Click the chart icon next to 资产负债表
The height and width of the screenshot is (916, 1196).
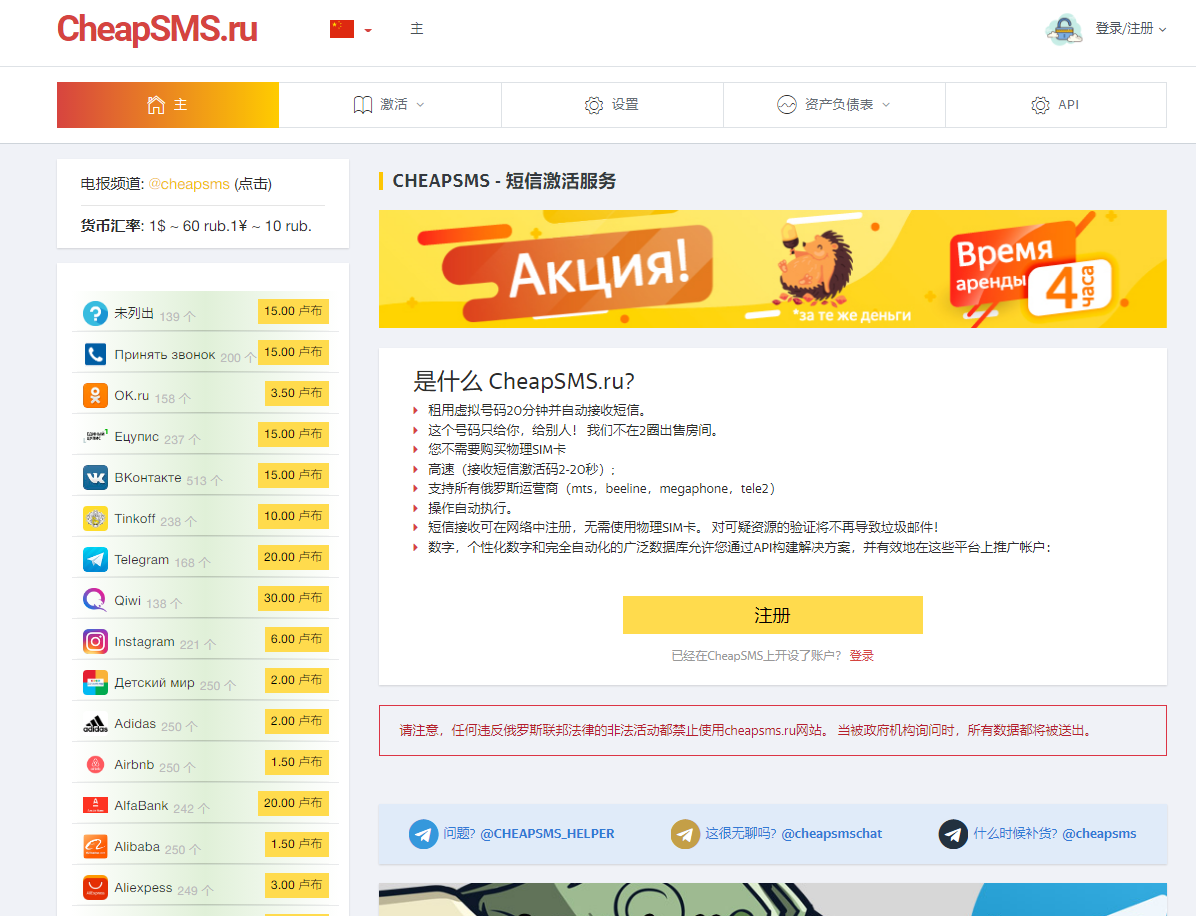tap(786, 105)
